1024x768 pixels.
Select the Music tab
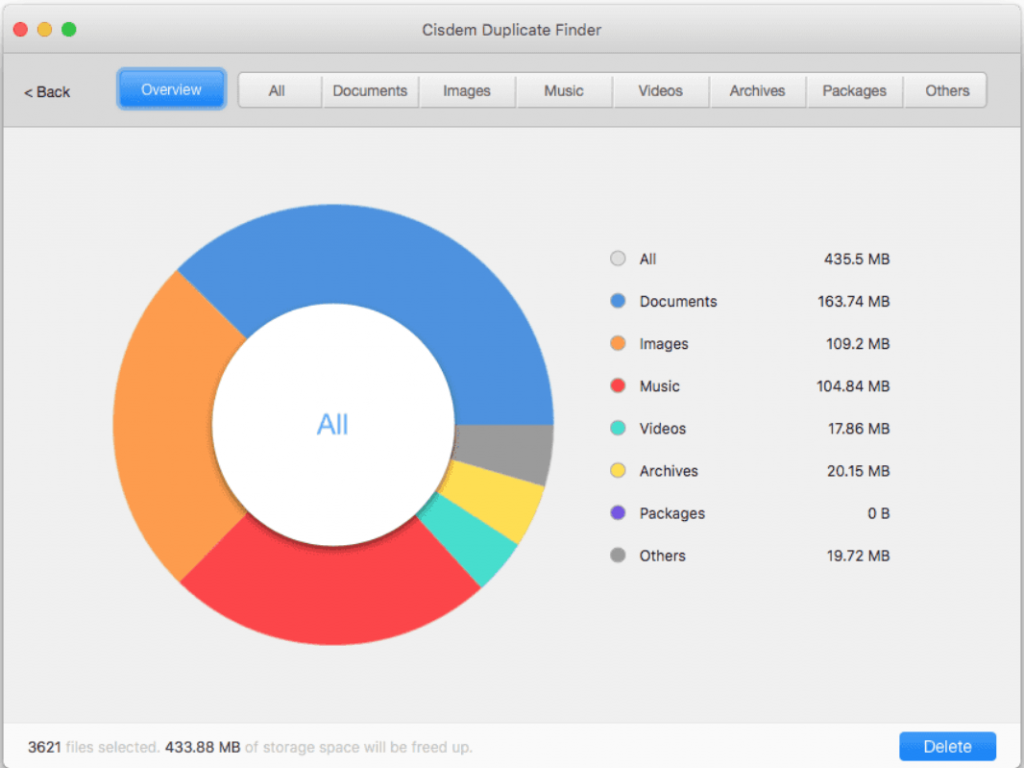pos(563,90)
